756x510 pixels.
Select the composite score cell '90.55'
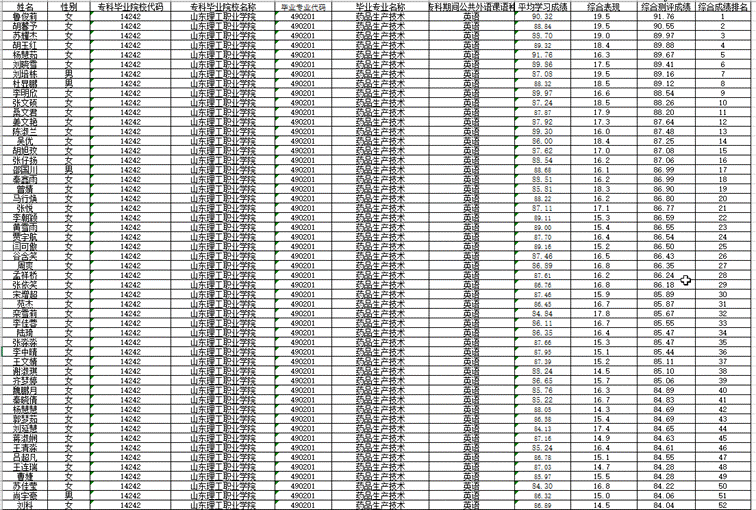tap(666, 26)
